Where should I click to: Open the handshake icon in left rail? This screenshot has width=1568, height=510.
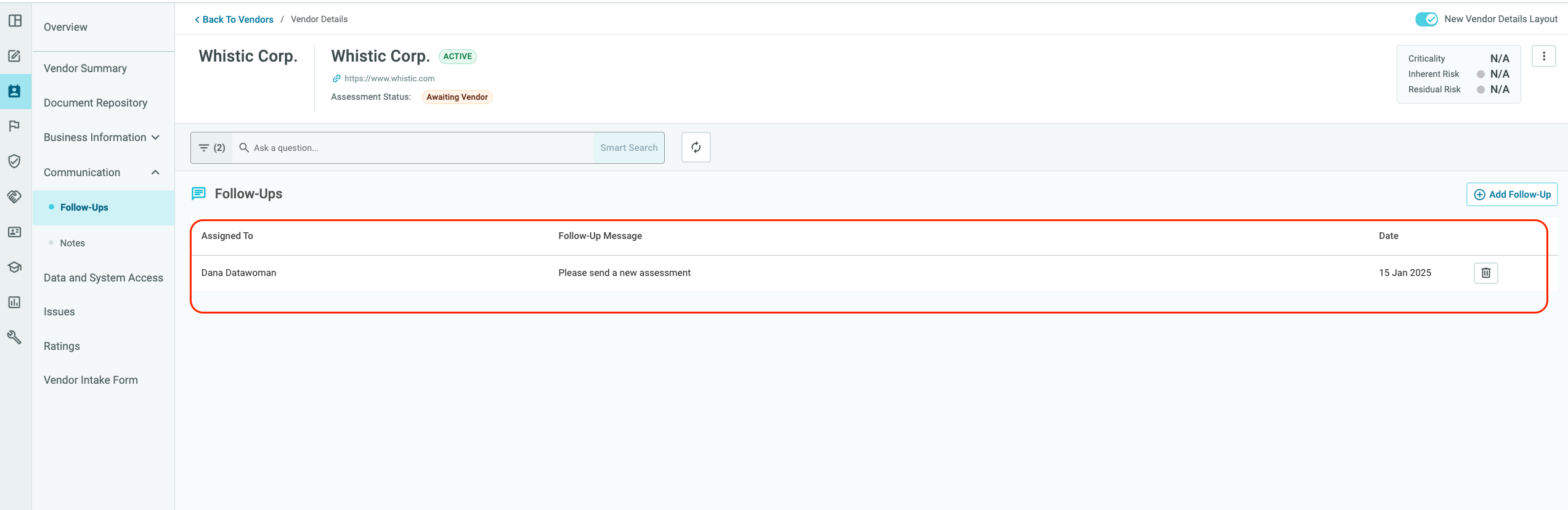(x=15, y=196)
